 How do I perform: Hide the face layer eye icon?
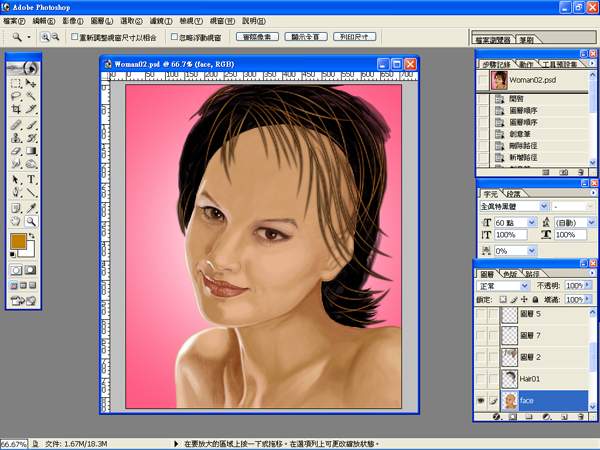coord(481,401)
